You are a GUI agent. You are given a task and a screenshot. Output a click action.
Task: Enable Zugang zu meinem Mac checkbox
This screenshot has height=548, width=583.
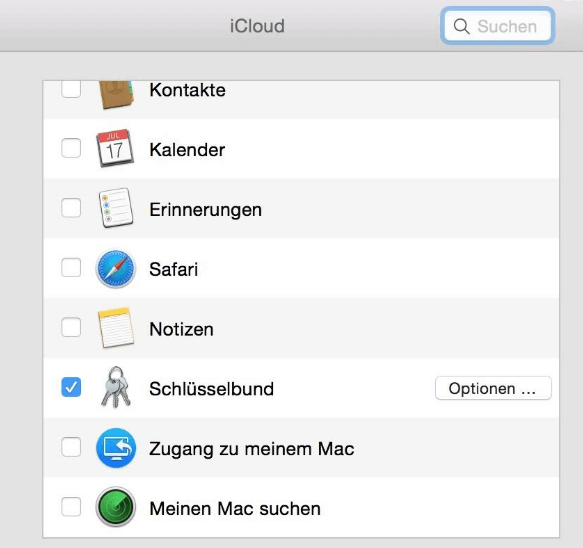click(71, 447)
